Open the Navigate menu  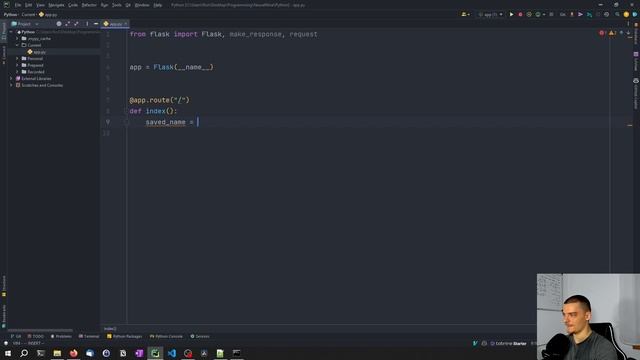coord(56,5)
